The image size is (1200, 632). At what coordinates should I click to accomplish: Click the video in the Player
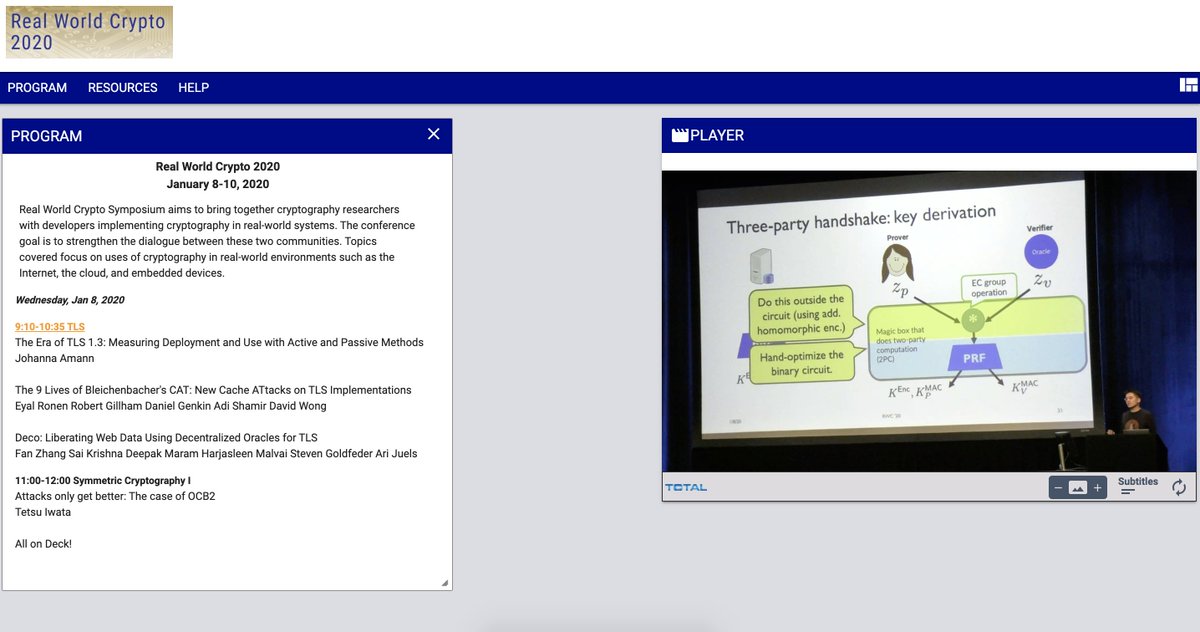(x=929, y=320)
